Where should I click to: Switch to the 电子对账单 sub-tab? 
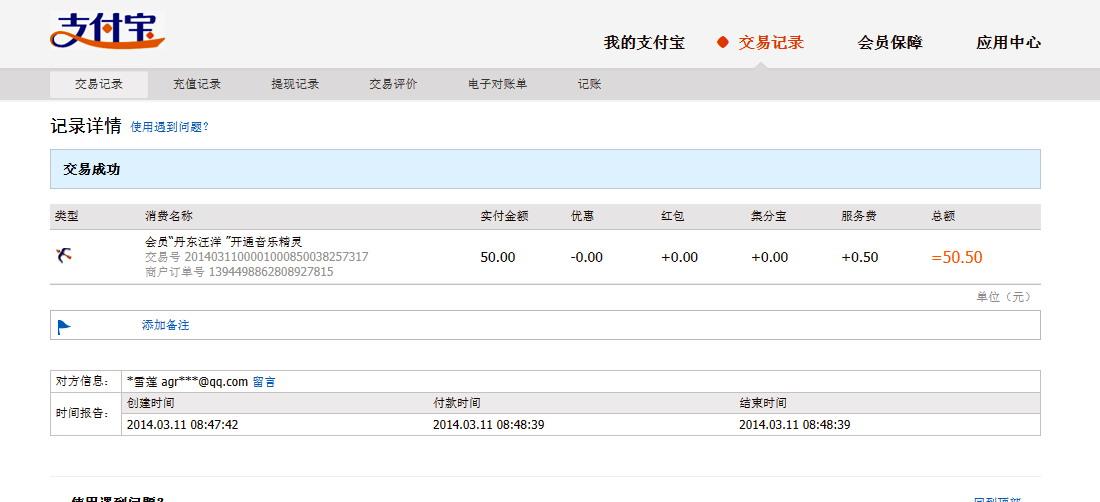(x=497, y=84)
